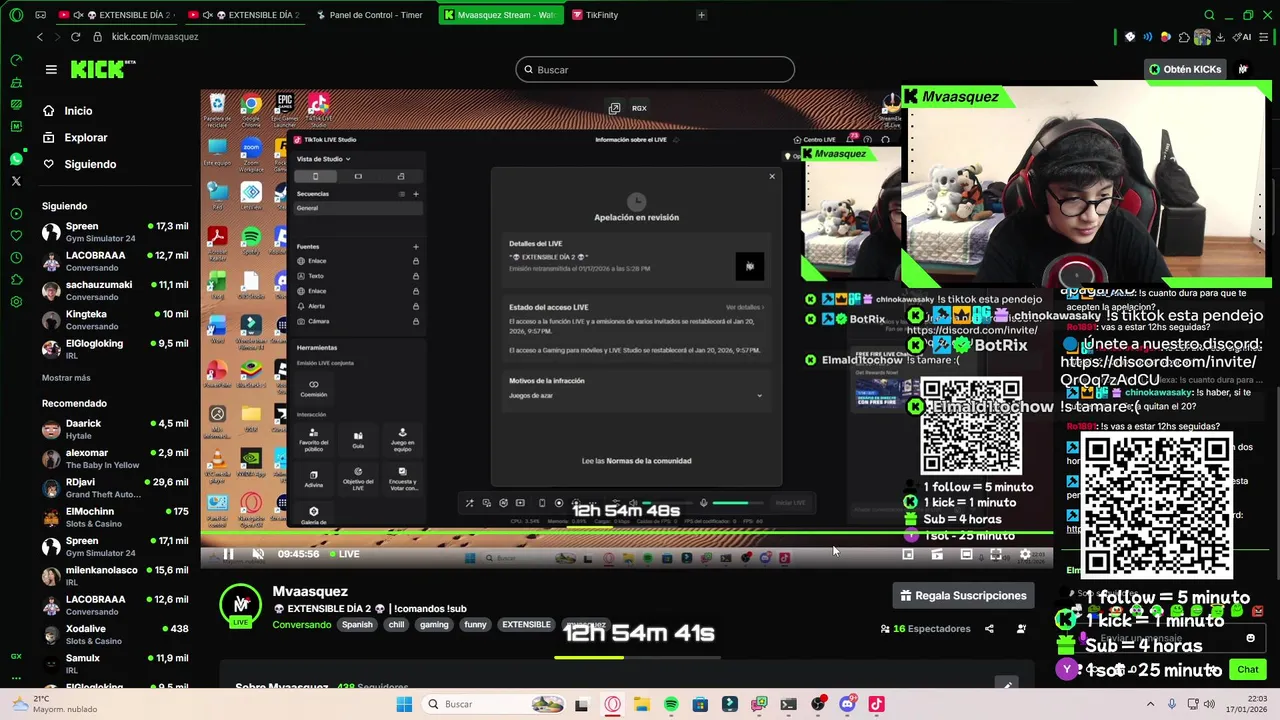Click the address bar kick.com/mvaasquez
Image resolution: width=1280 pixels, height=720 pixels.
coord(155,37)
